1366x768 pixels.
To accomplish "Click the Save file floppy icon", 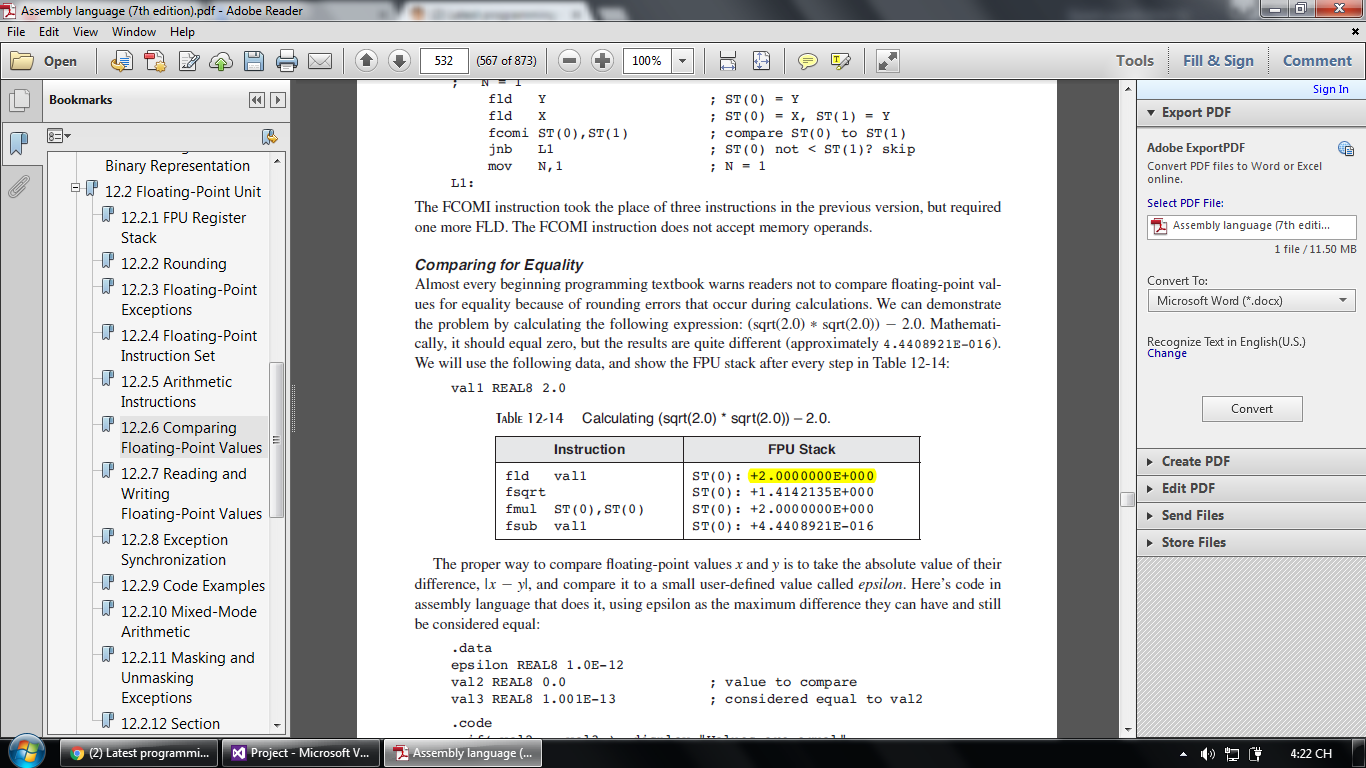I will (254, 61).
